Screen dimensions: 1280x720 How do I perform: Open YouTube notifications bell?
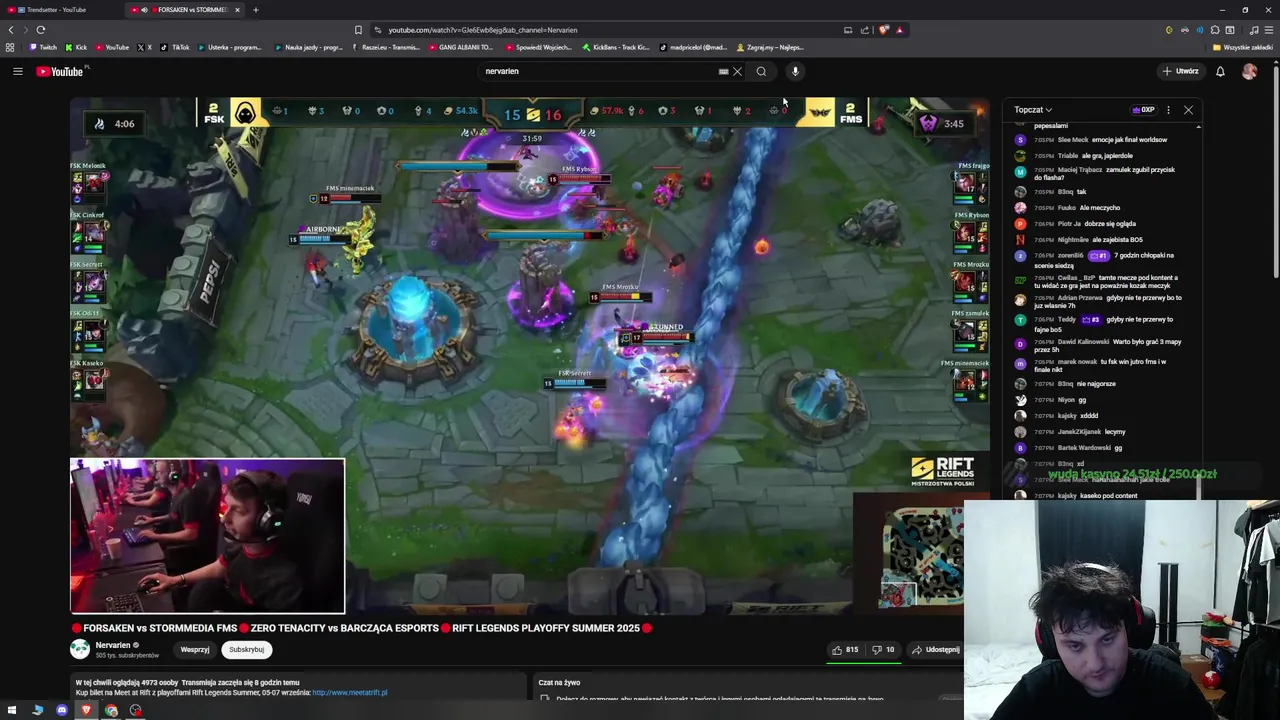click(x=1220, y=71)
